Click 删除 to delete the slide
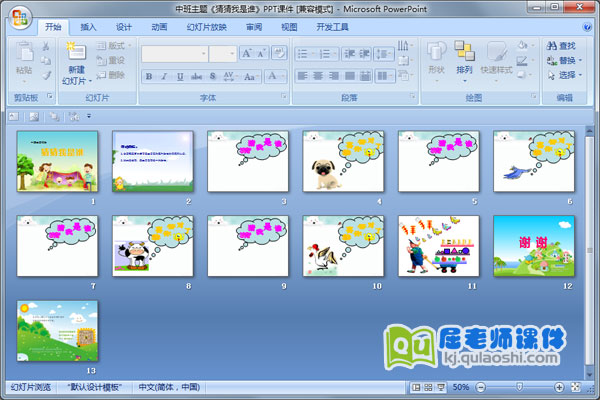600x400 pixels. [115, 75]
